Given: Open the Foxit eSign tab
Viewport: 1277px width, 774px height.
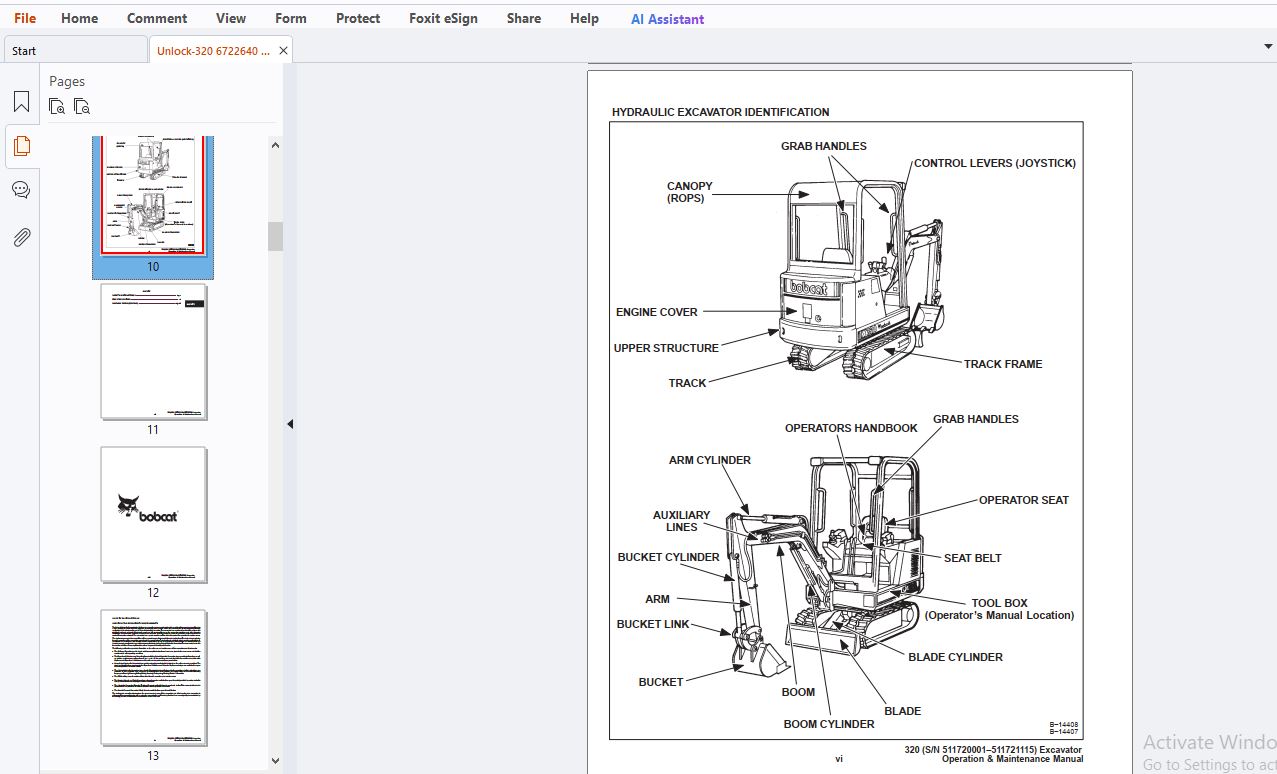Looking at the screenshot, I should click(443, 18).
